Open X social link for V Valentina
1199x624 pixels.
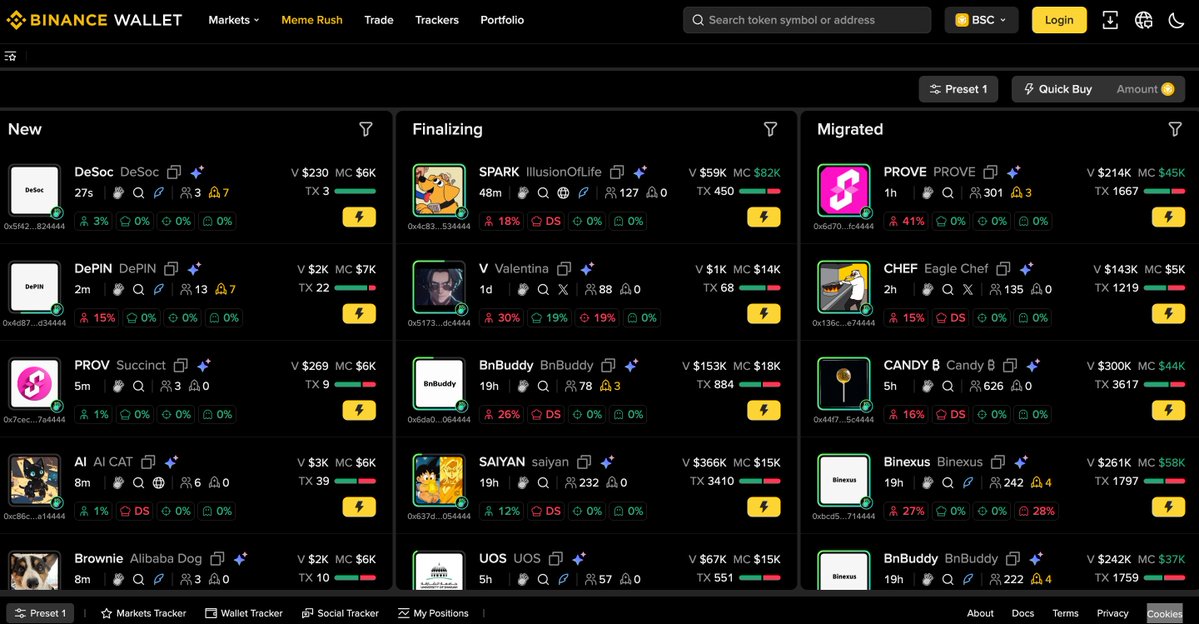tap(564, 290)
